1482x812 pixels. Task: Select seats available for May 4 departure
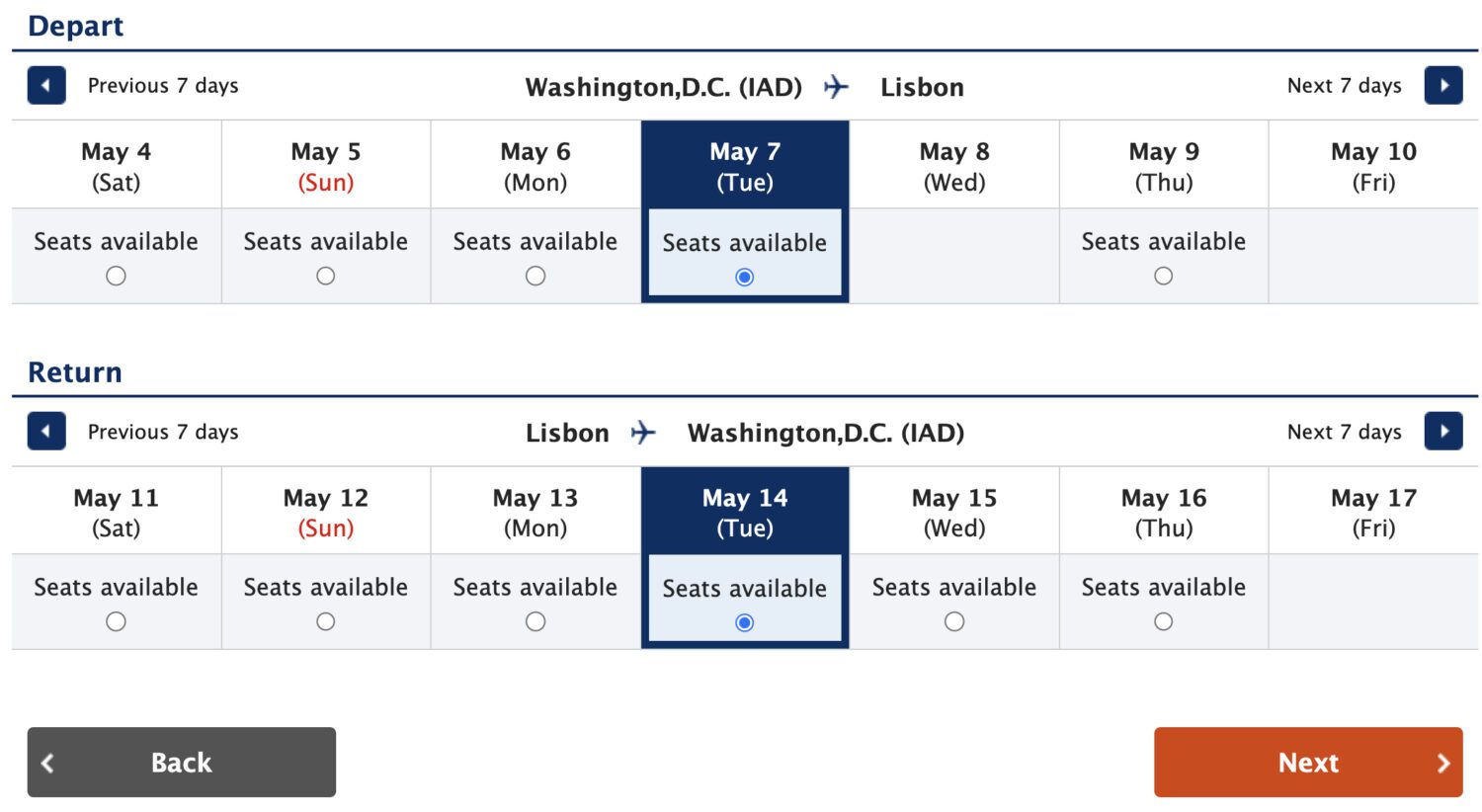pyautogui.click(x=116, y=277)
